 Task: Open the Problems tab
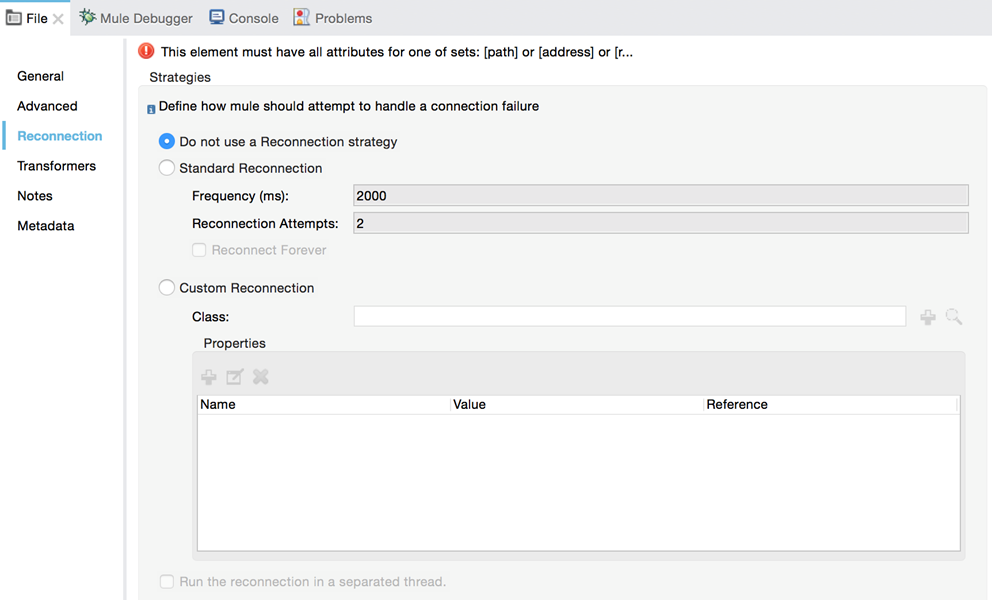pos(333,18)
